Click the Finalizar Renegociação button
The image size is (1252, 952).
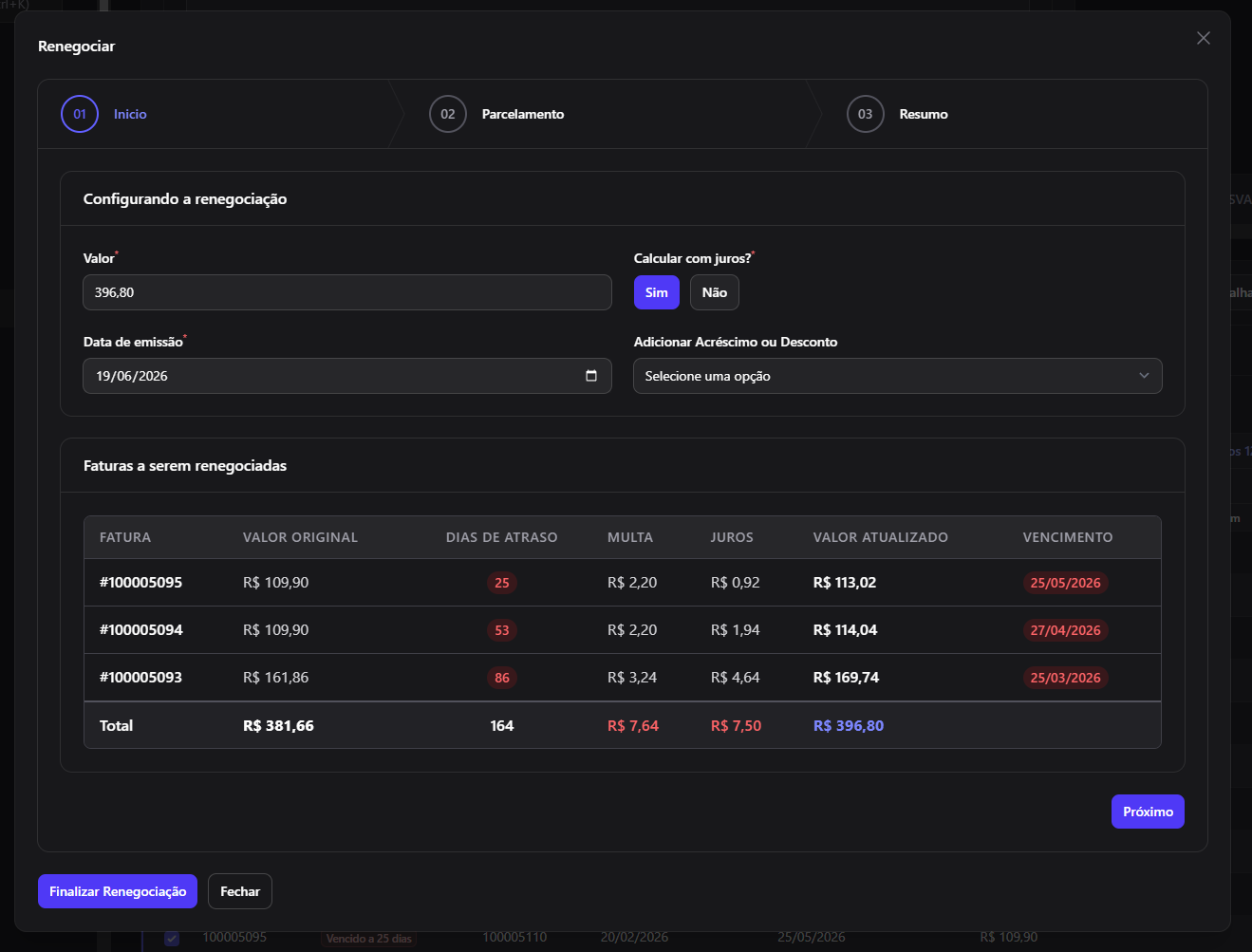tap(118, 891)
